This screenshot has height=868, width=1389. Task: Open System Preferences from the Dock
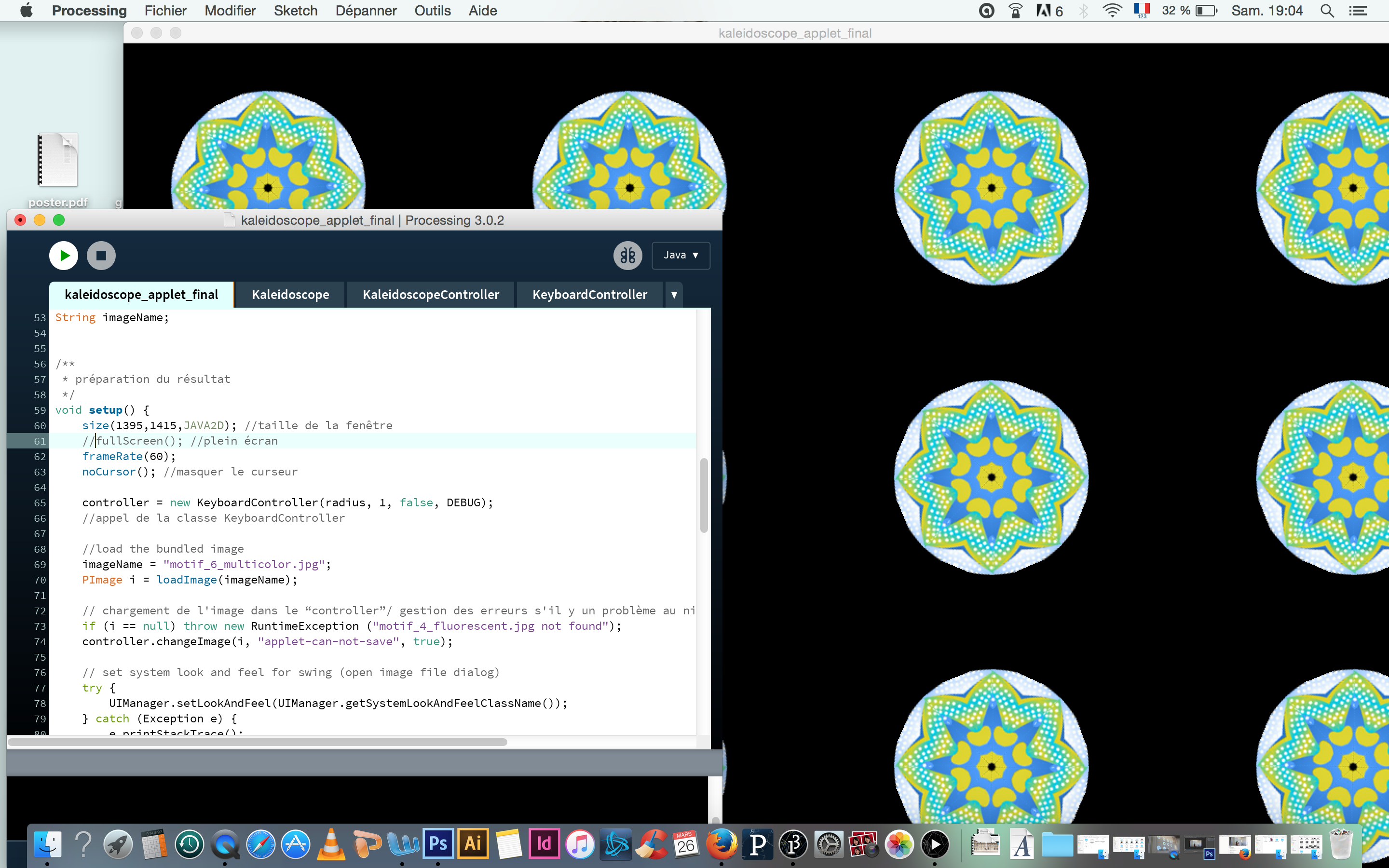point(829,844)
